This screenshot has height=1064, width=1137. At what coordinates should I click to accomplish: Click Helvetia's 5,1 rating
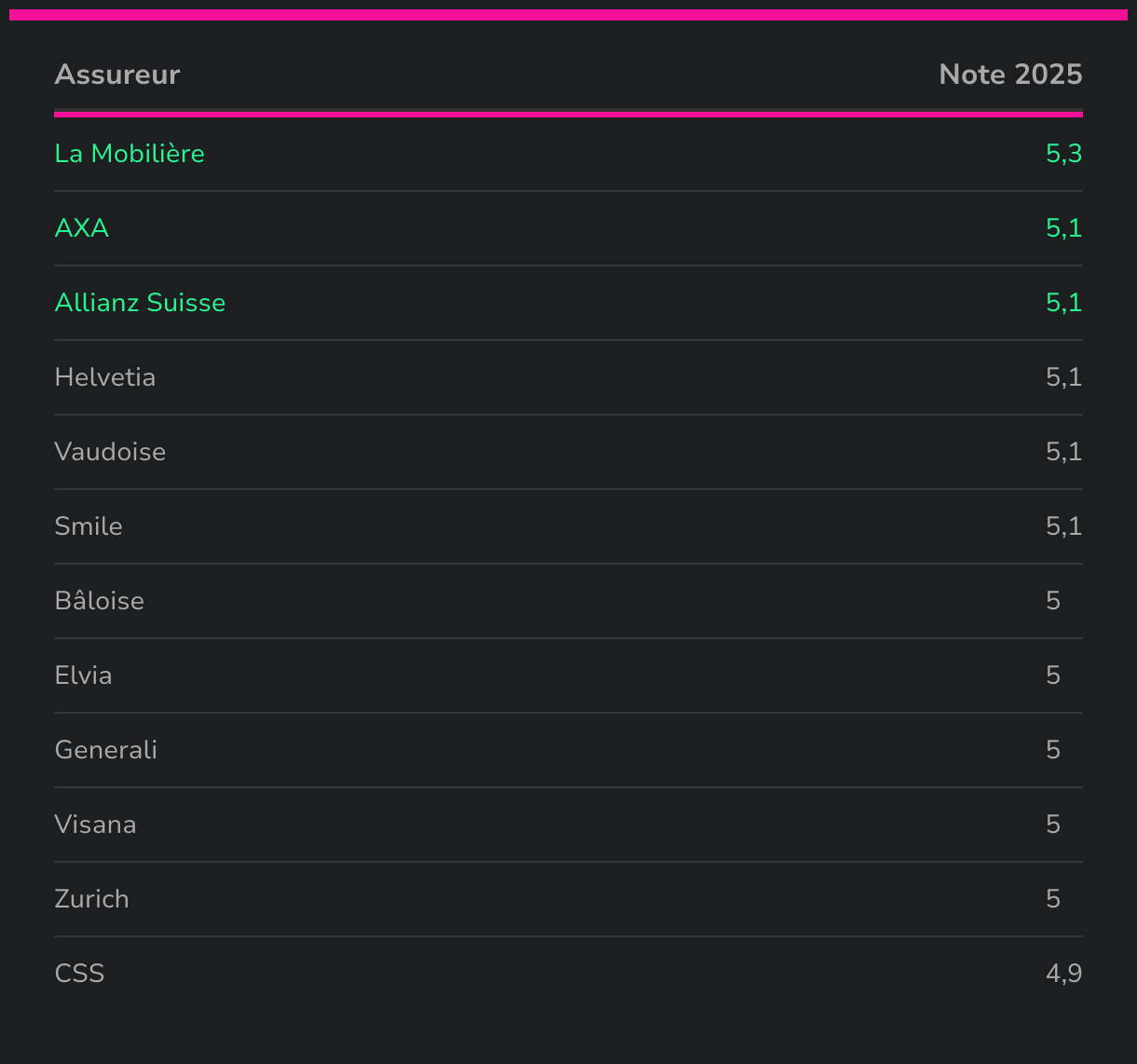click(1063, 377)
